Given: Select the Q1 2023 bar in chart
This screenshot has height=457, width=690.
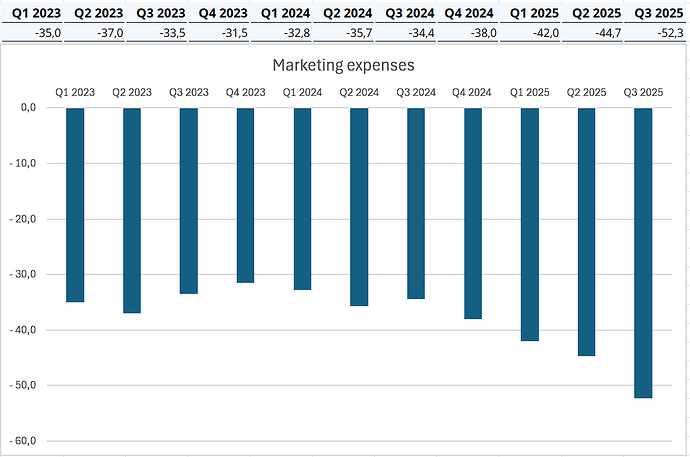Looking at the screenshot, I should click(x=74, y=205).
